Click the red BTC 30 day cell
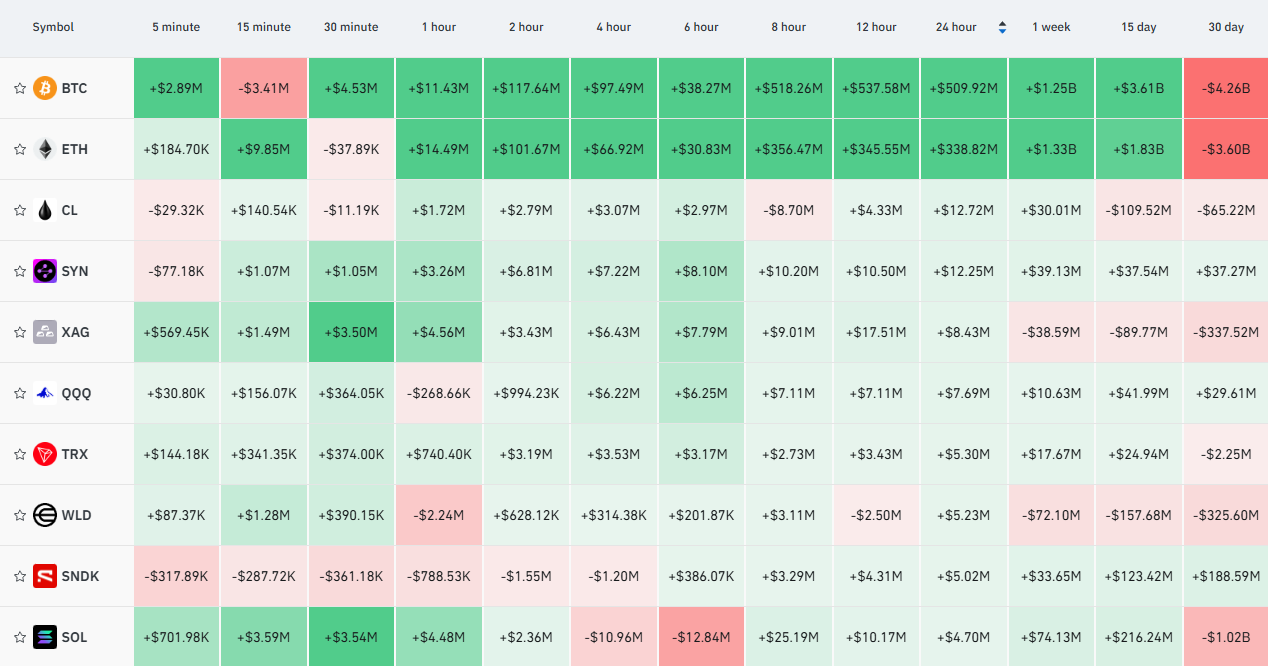 pyautogui.click(x=1226, y=88)
